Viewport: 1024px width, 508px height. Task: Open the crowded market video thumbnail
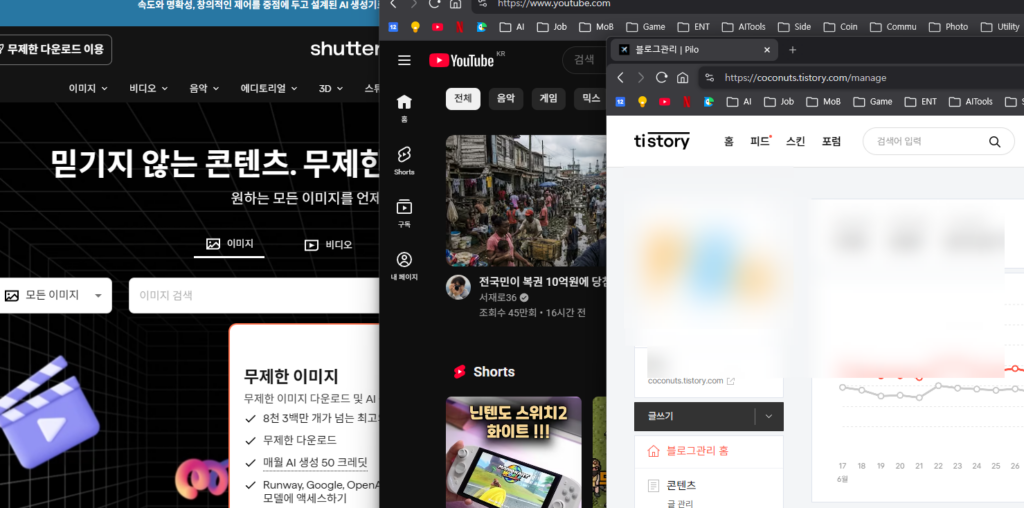(x=526, y=200)
